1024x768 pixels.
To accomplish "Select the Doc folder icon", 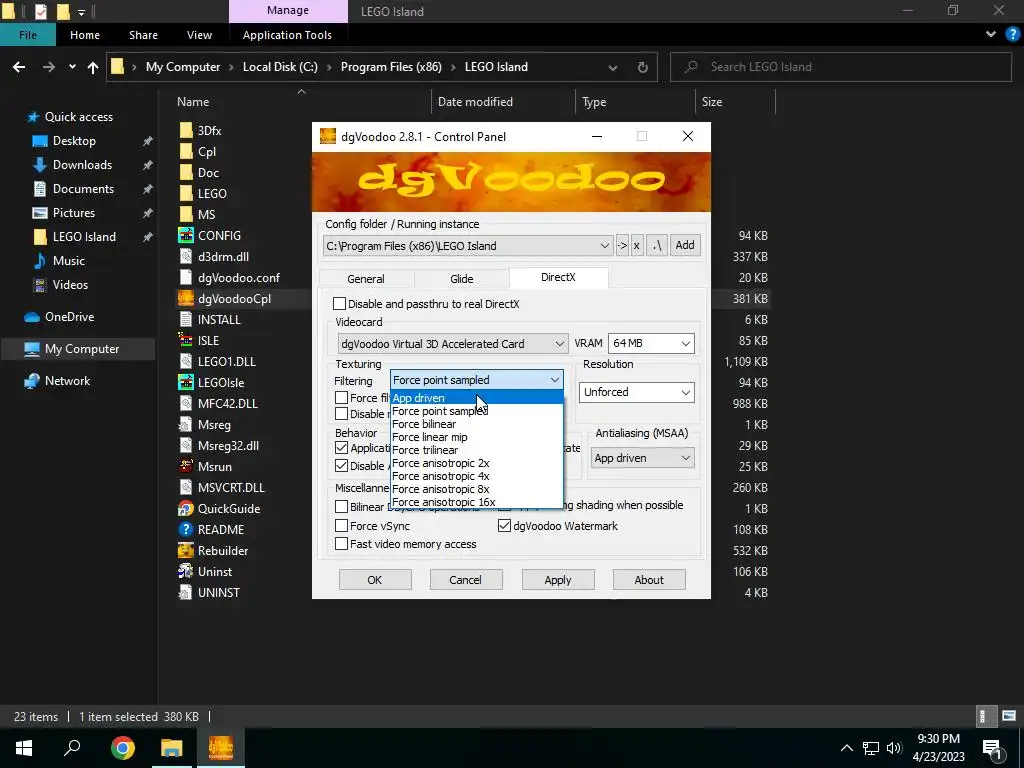I will click(x=186, y=172).
